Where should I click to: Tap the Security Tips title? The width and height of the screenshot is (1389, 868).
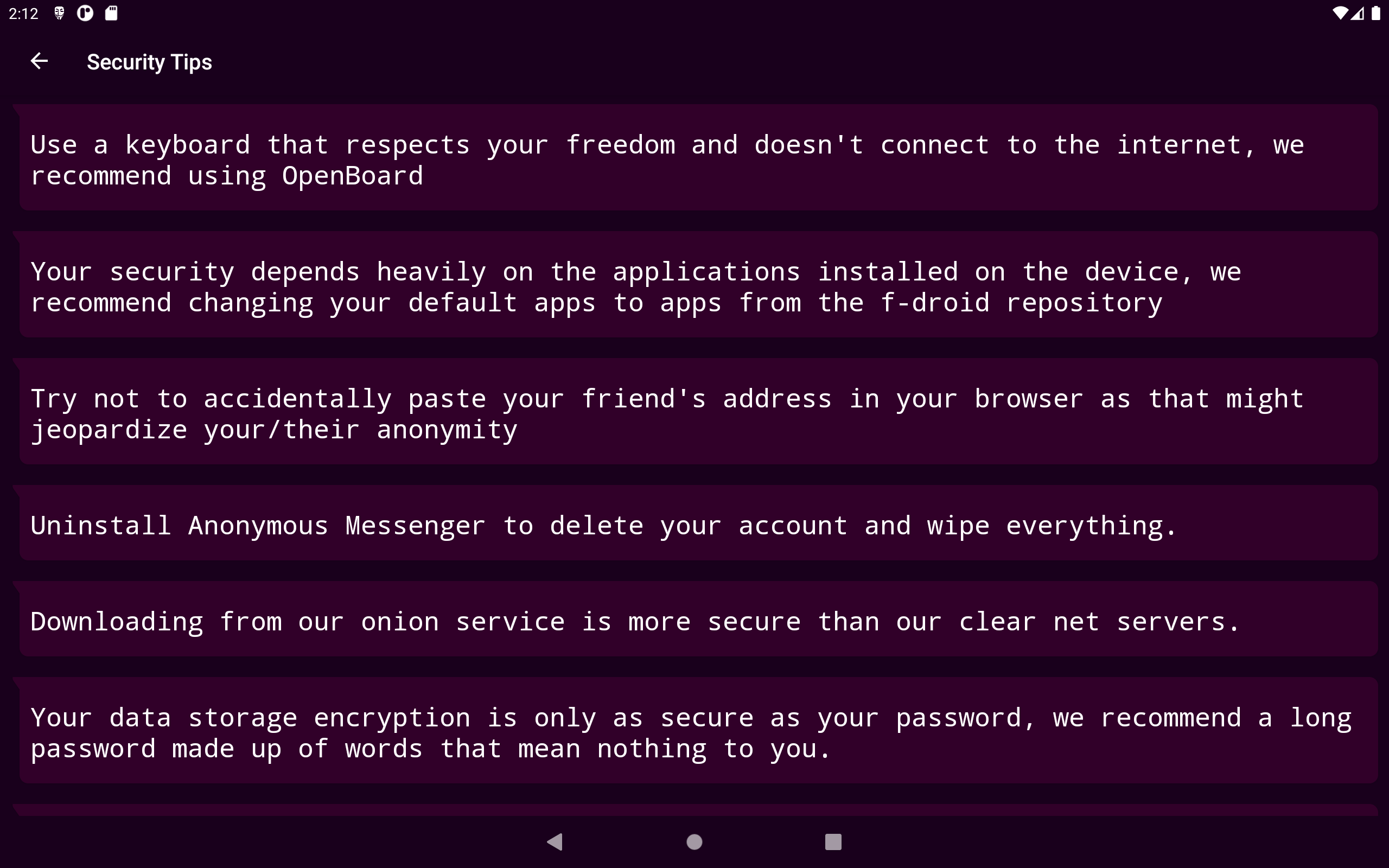[x=149, y=62]
